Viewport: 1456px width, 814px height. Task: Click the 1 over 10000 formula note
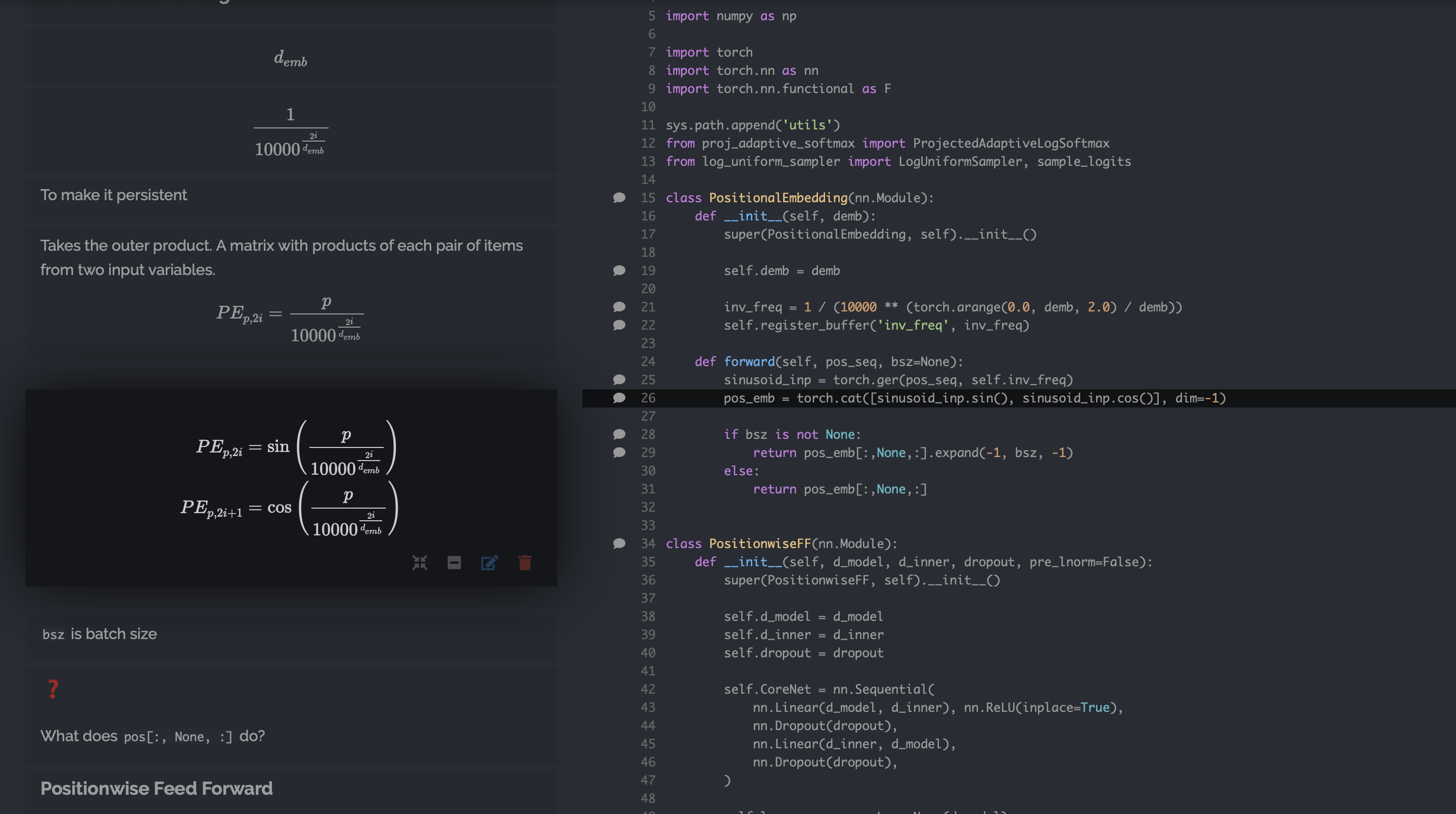pyautogui.click(x=291, y=132)
